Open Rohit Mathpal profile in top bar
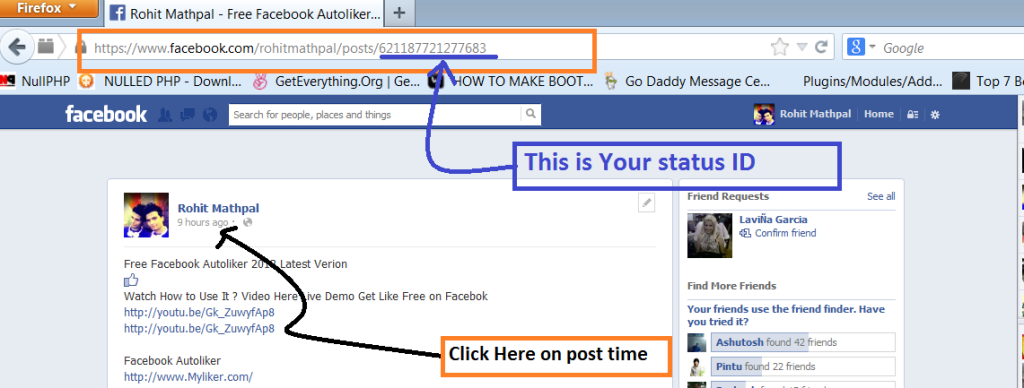The width and height of the screenshot is (1024, 388). (x=815, y=114)
